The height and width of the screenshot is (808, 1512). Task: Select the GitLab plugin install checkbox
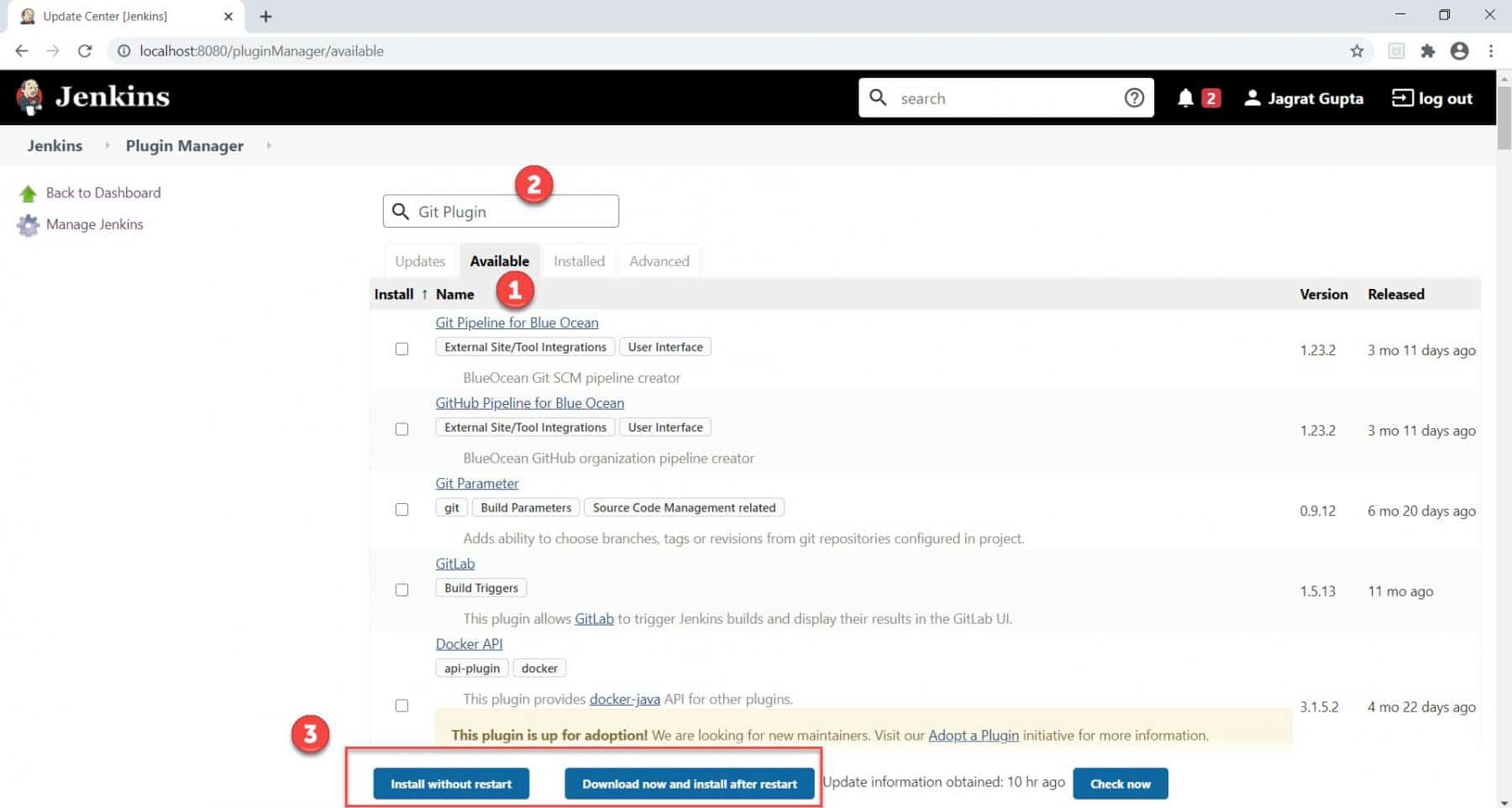coord(402,590)
